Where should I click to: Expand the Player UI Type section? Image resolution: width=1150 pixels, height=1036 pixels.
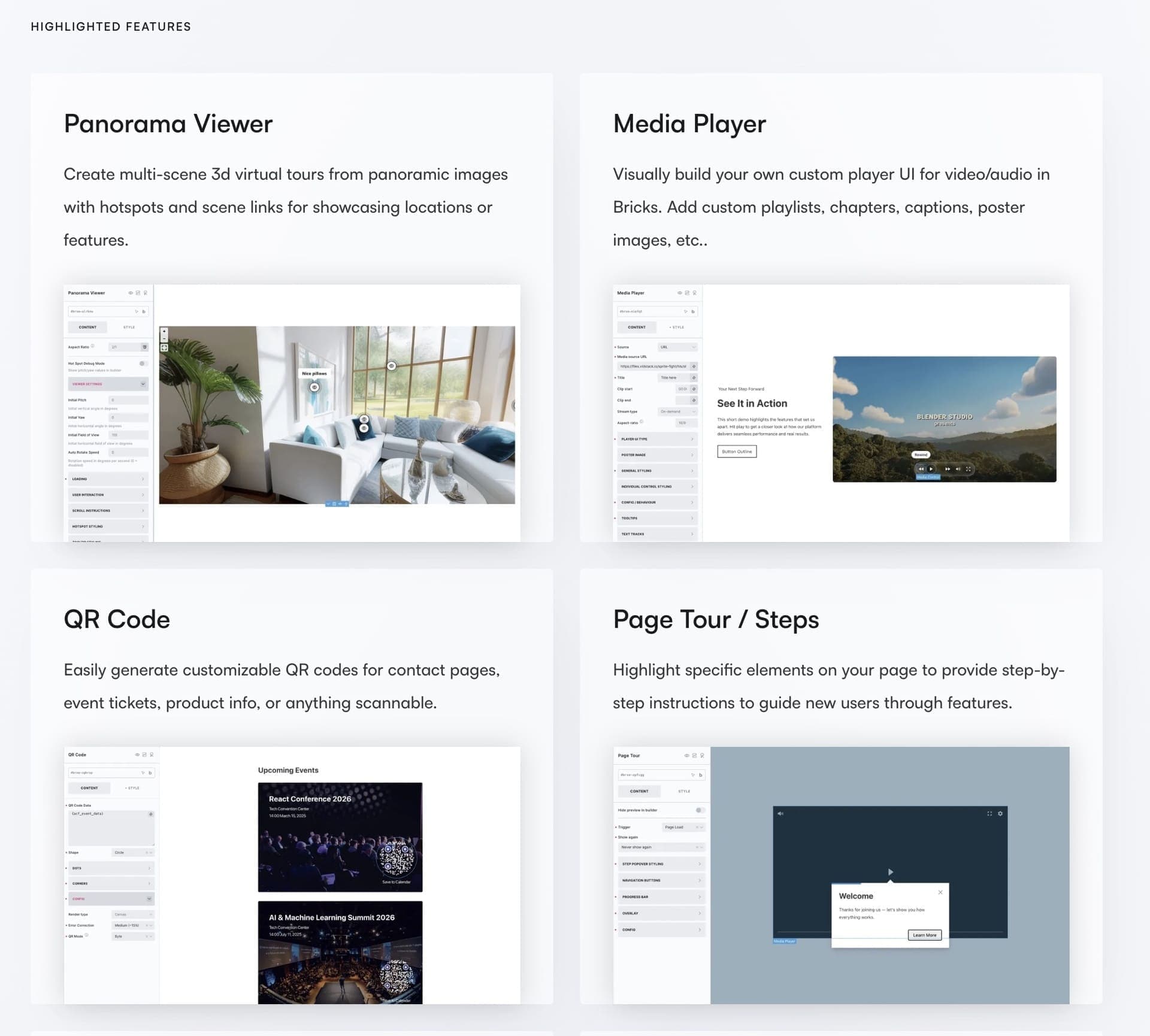pos(658,439)
